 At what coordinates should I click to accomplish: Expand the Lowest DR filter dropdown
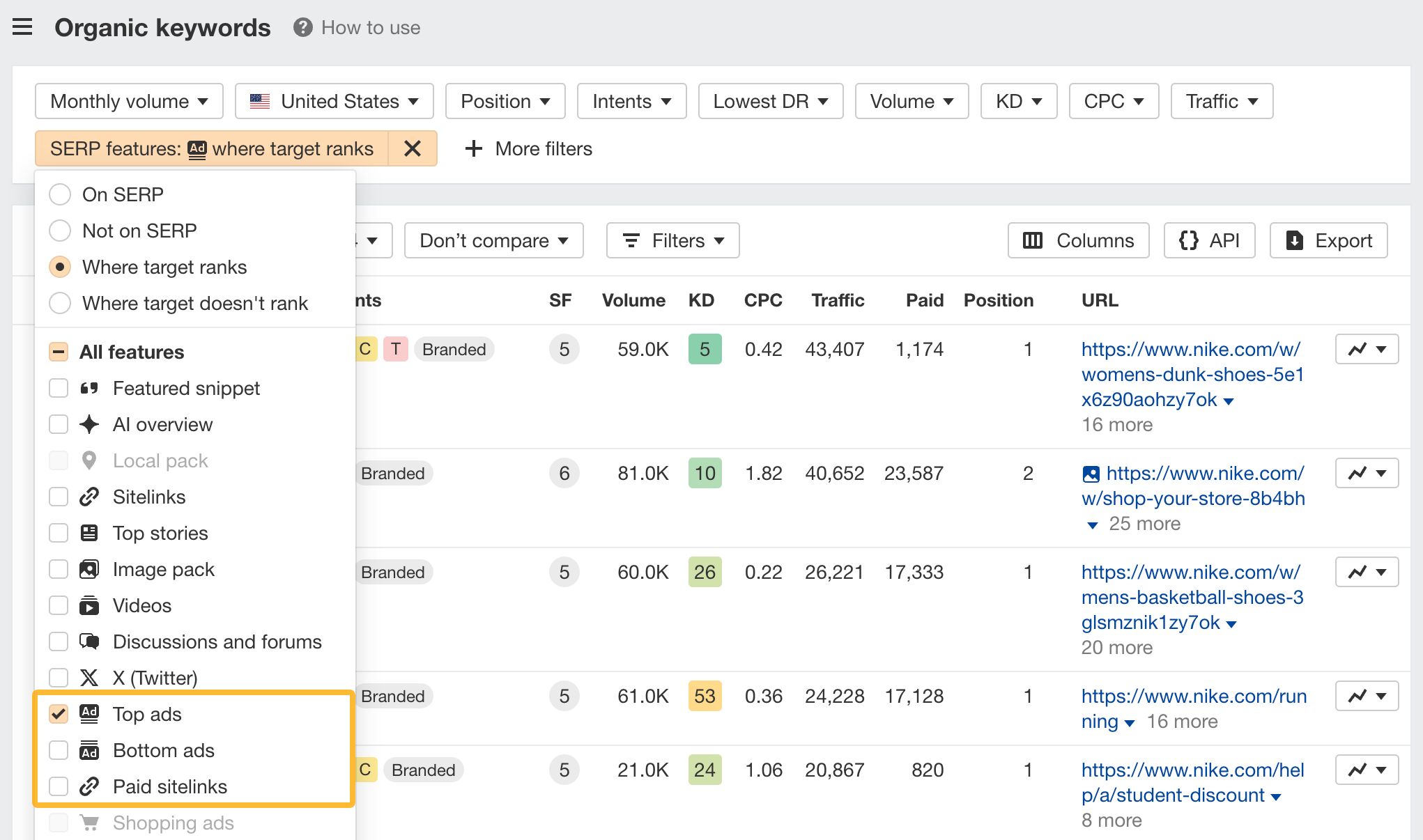click(x=770, y=101)
